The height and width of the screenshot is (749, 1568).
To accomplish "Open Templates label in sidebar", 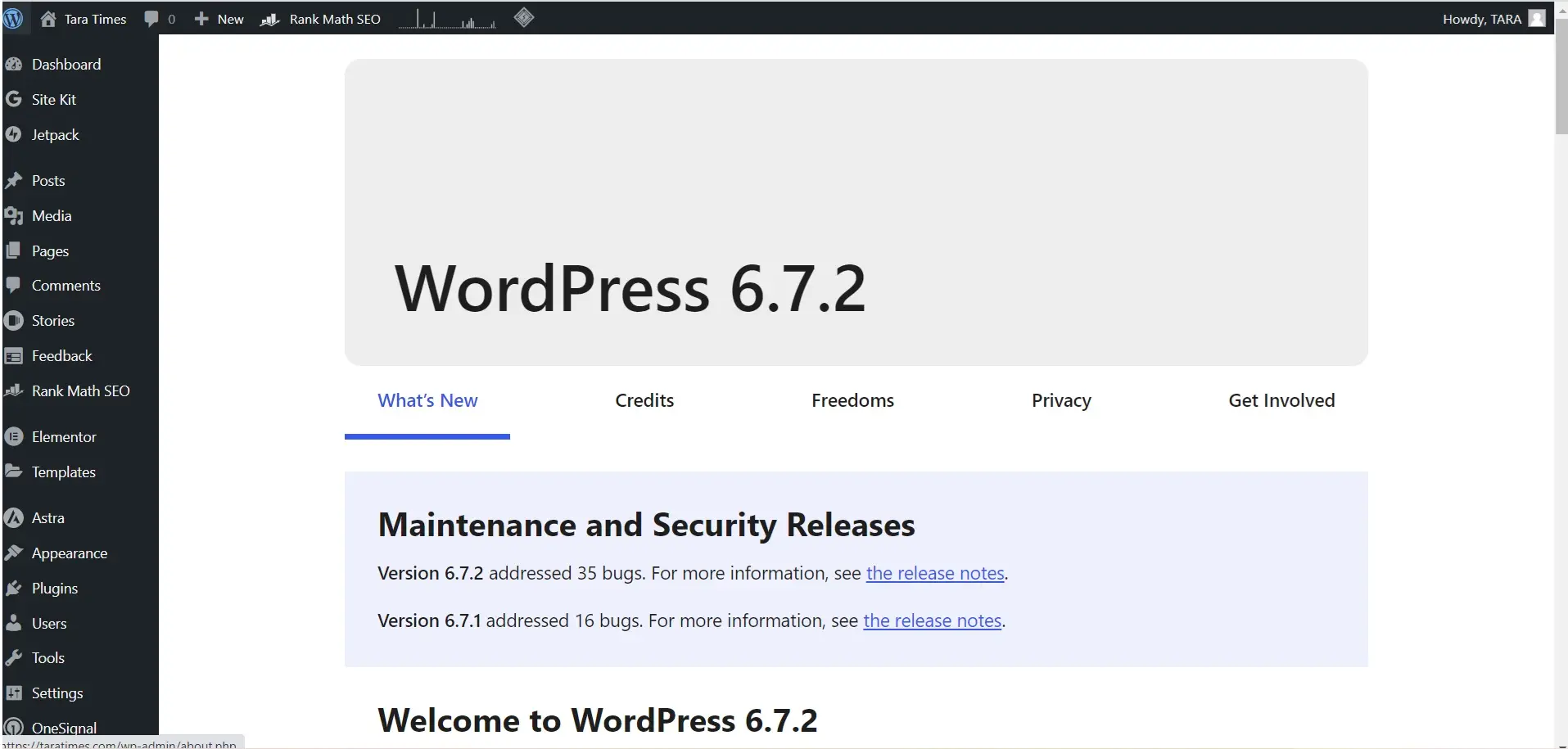I will 64,472.
